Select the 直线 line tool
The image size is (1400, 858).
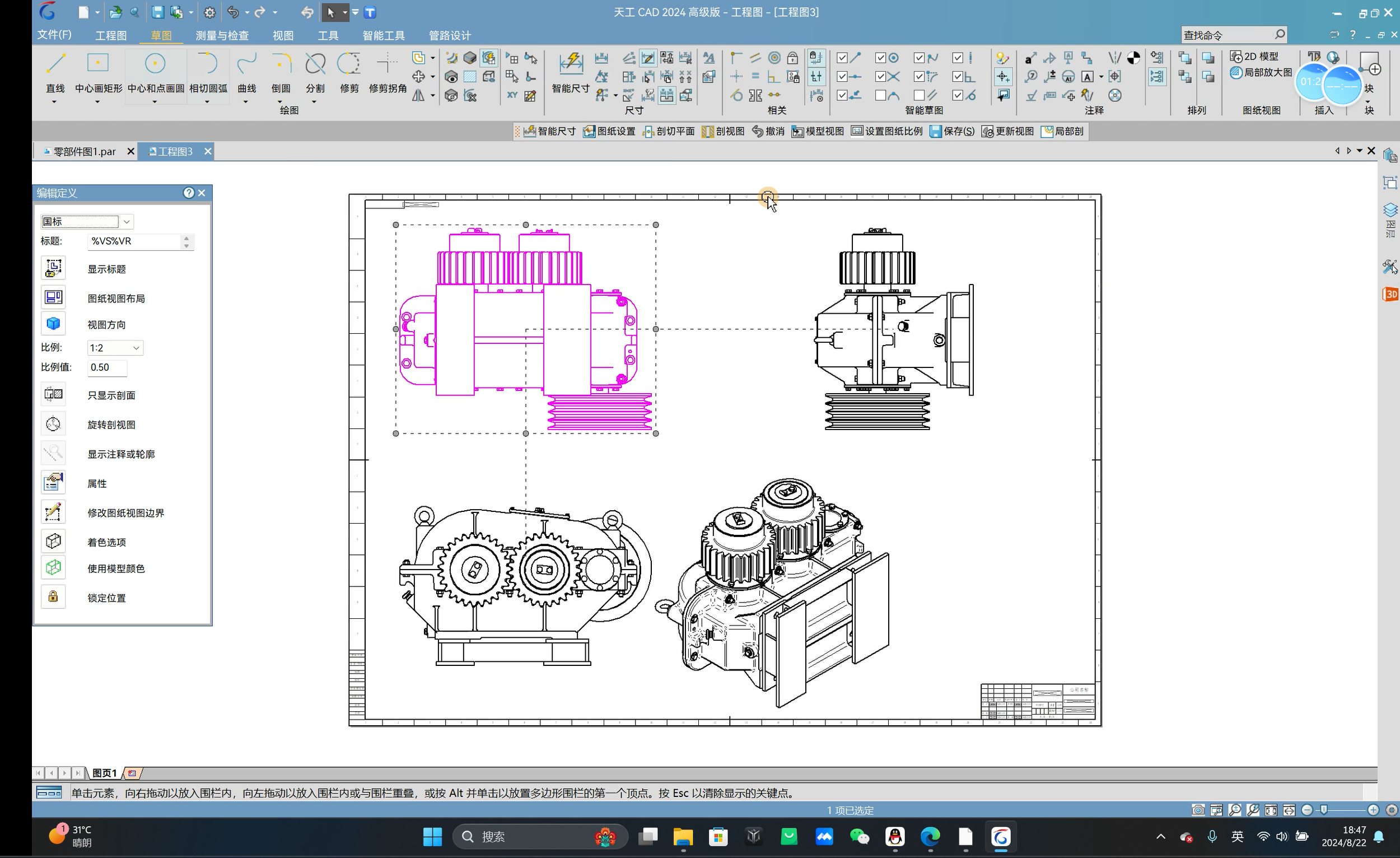pos(55,72)
